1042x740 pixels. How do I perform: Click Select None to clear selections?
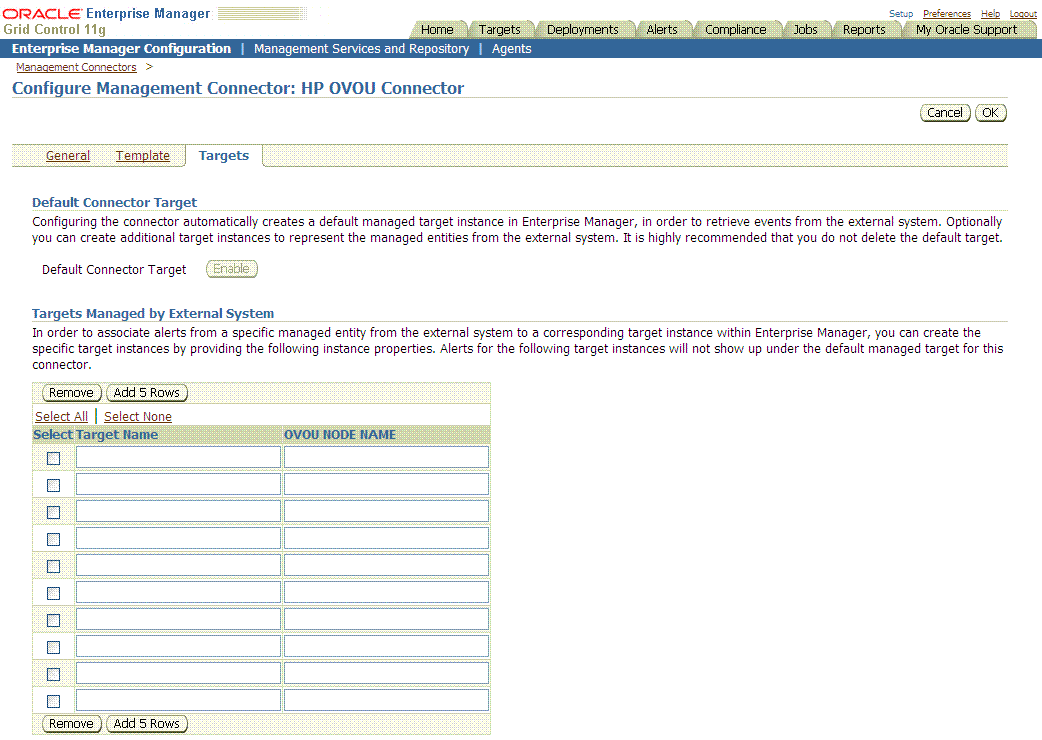(137, 416)
